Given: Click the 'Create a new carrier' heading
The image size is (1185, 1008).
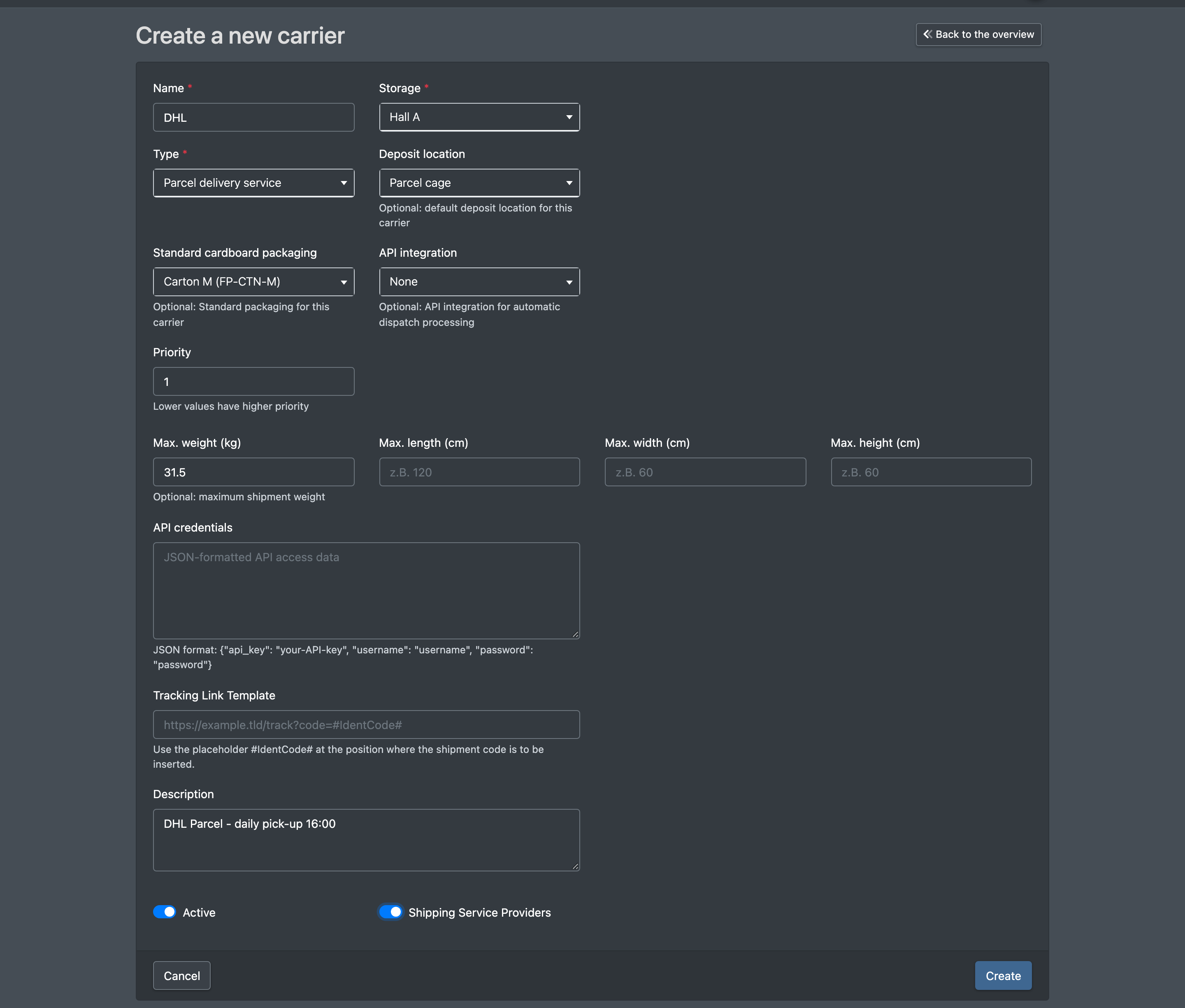Looking at the screenshot, I should pyautogui.click(x=240, y=35).
